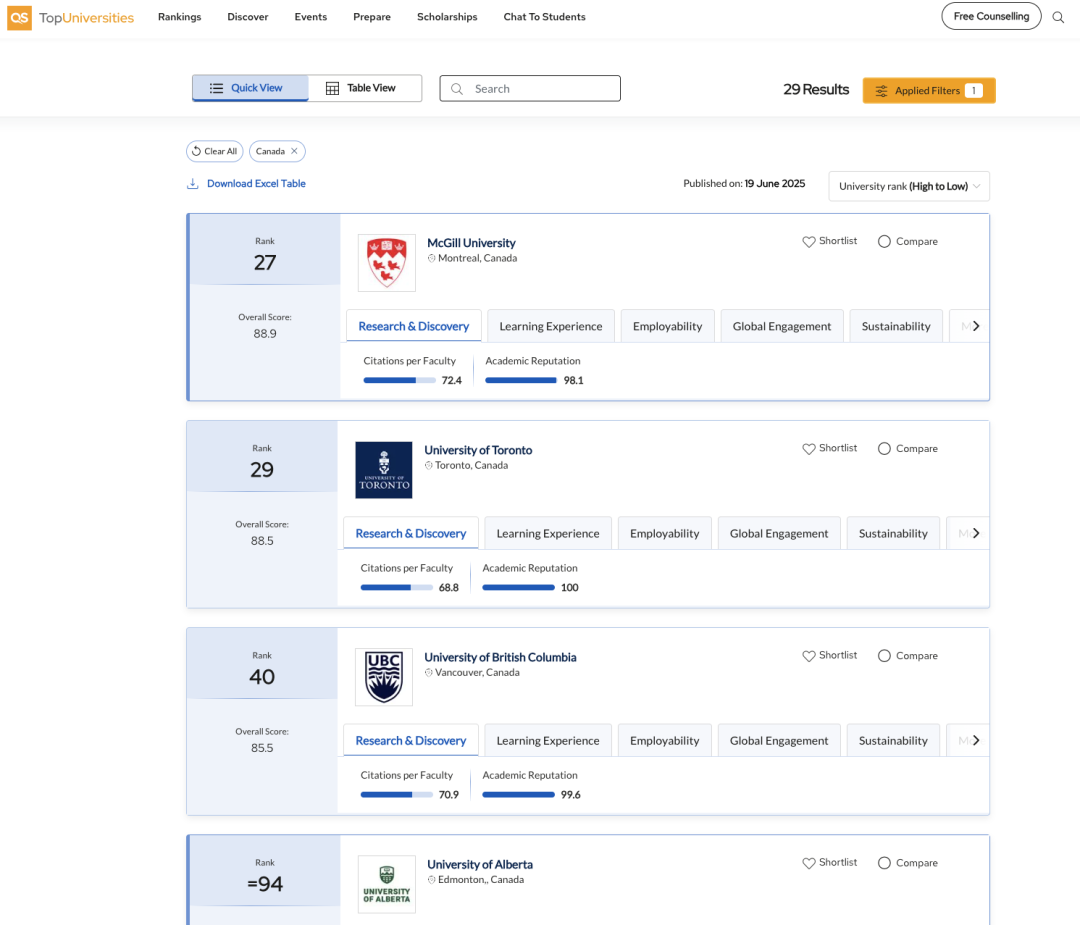The image size is (1080, 925).
Task: Select Toronto Research & Discovery tab
Action: point(411,533)
